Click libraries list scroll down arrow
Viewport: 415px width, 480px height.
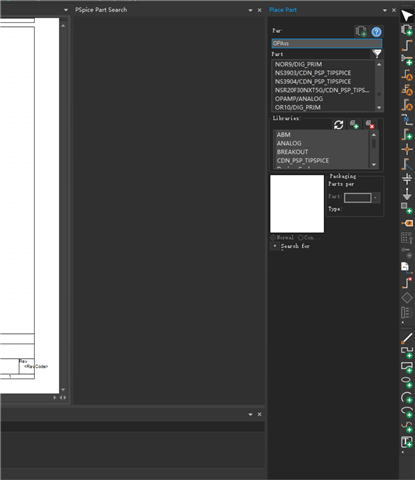coord(374,165)
